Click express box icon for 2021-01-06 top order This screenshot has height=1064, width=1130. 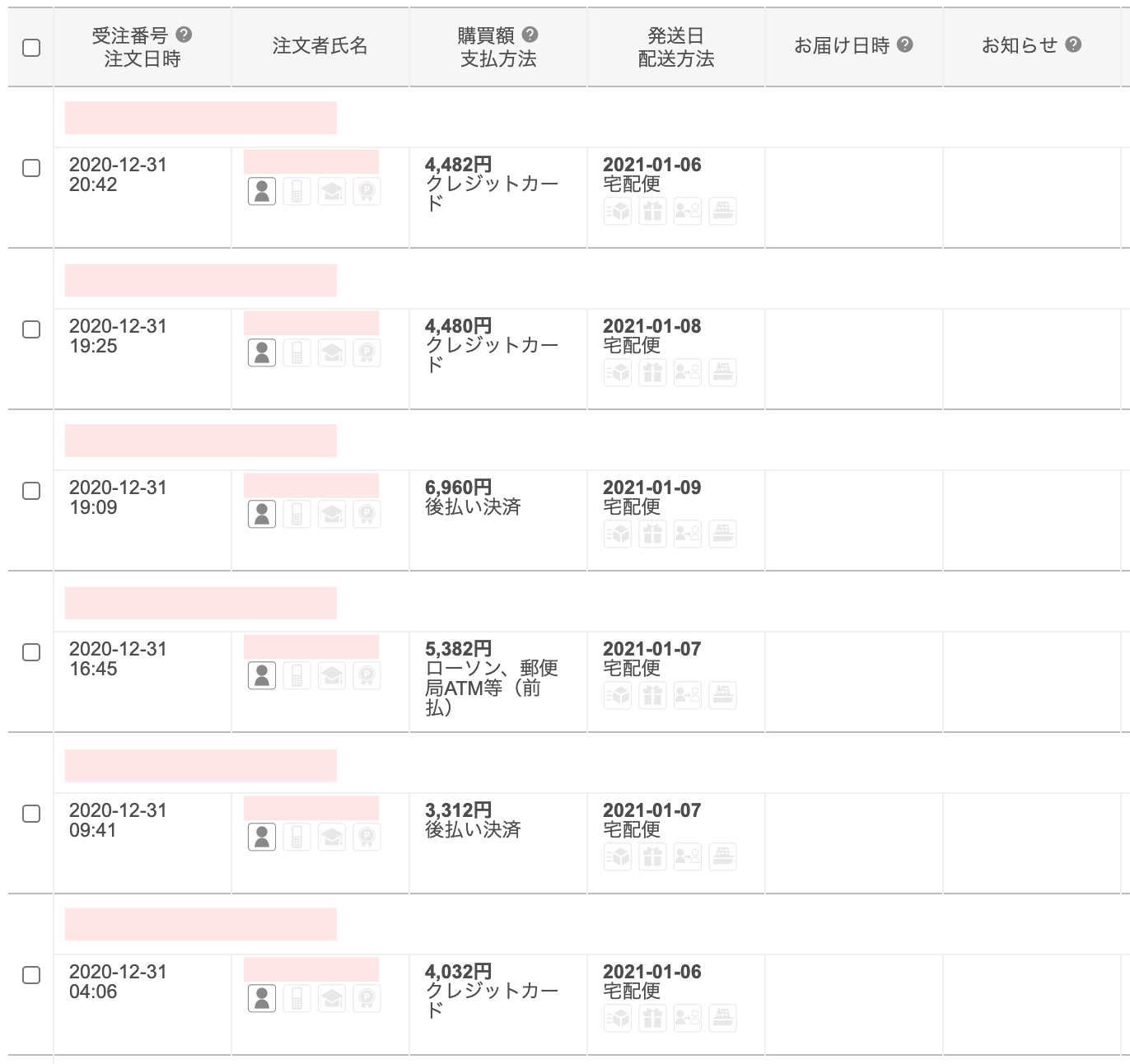[x=618, y=212]
